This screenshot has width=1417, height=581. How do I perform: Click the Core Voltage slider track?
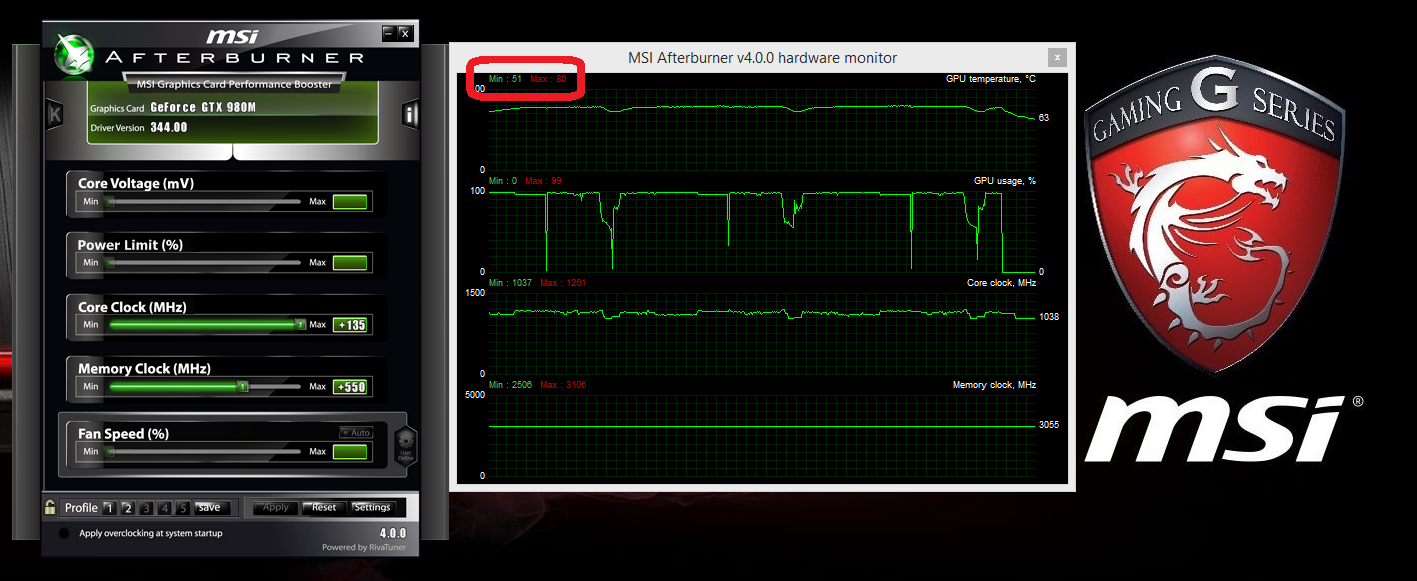click(x=204, y=202)
